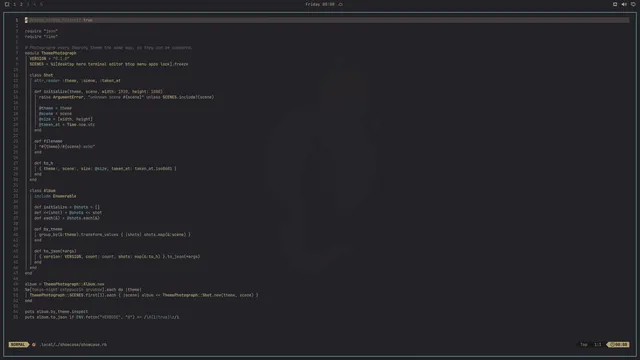This screenshot has height=360, width=640.
Task: Switch to workspace 5
Action: click(41, 4)
